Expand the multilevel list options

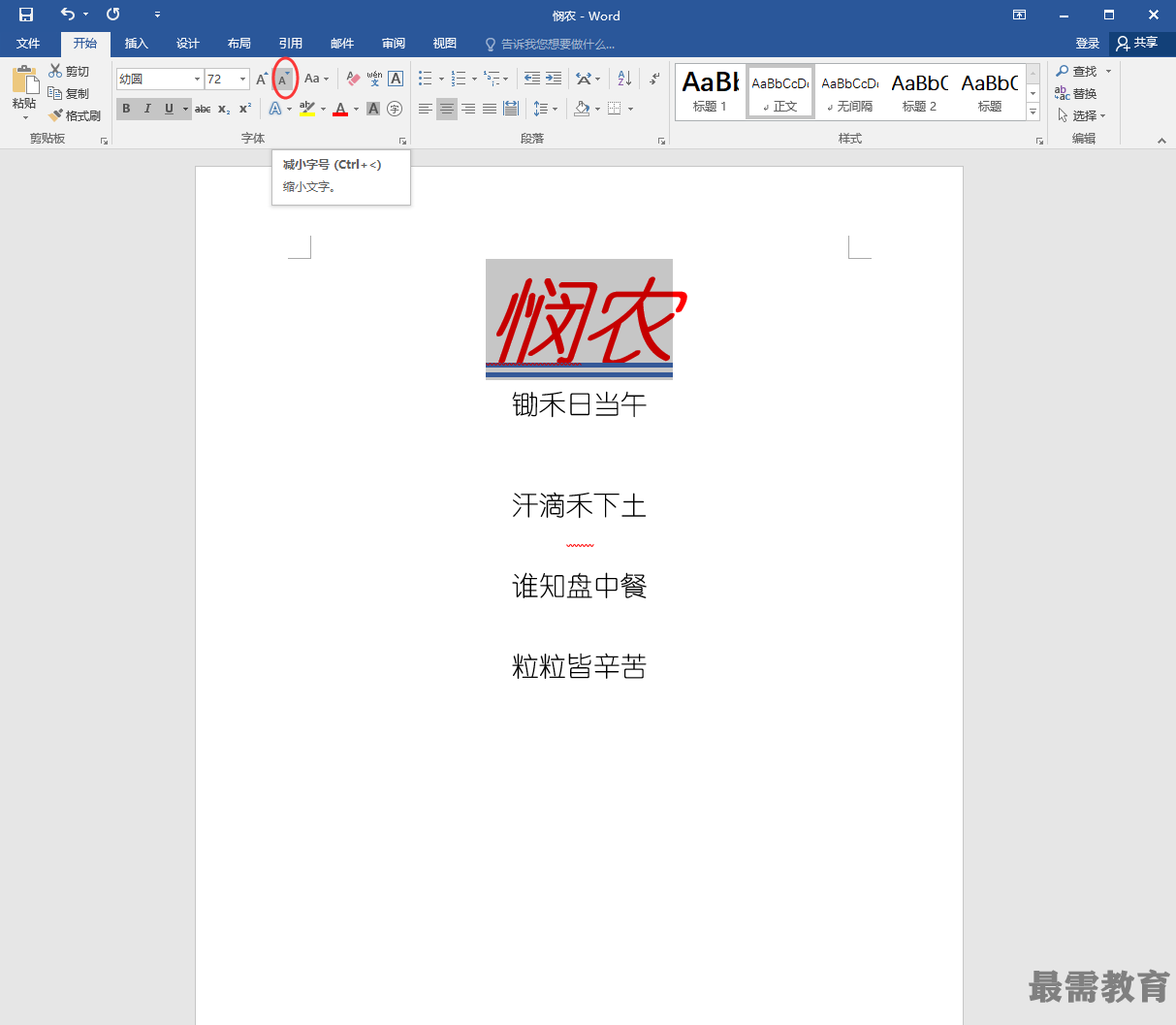pyautogui.click(x=507, y=79)
